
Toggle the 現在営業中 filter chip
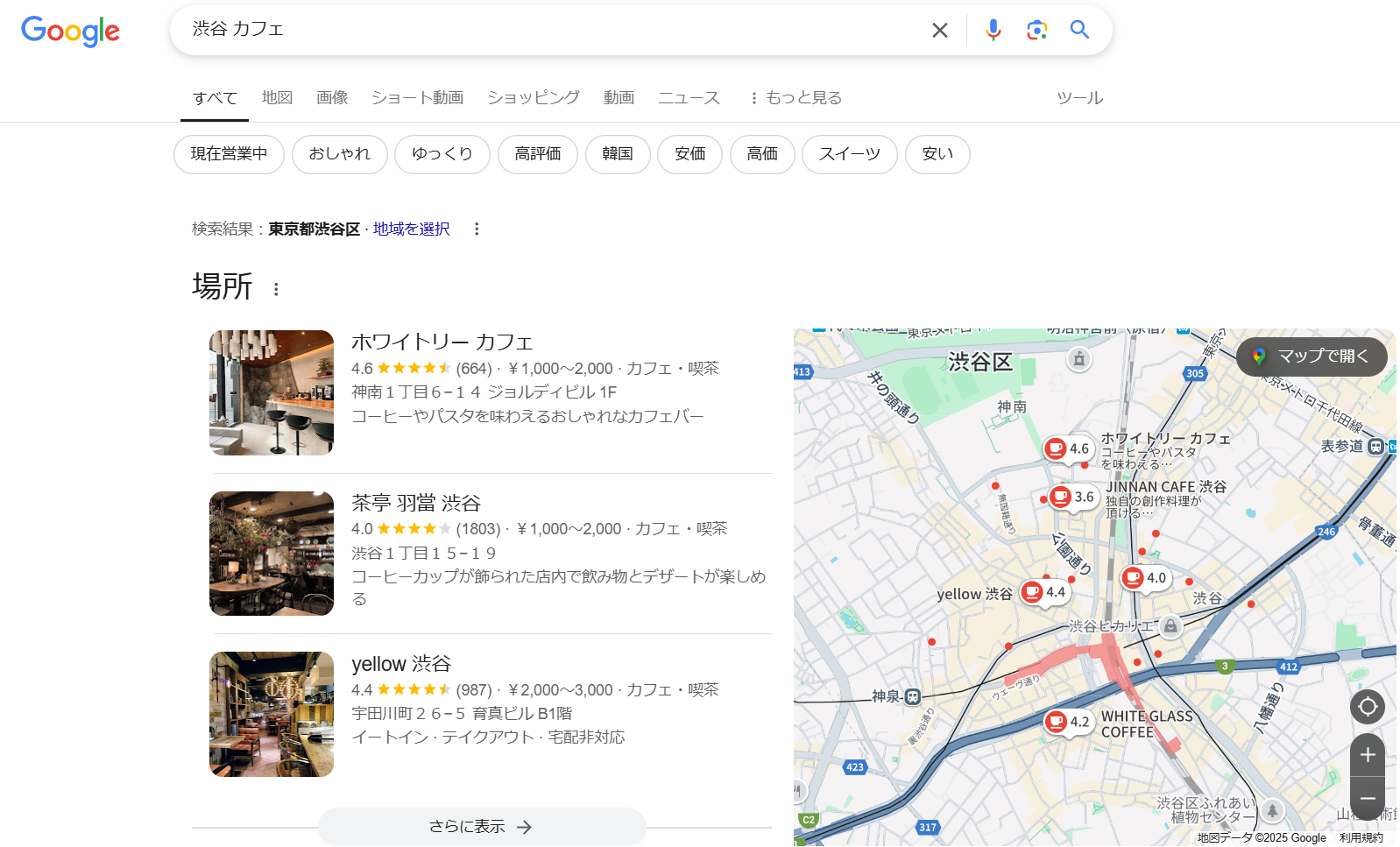point(229,154)
